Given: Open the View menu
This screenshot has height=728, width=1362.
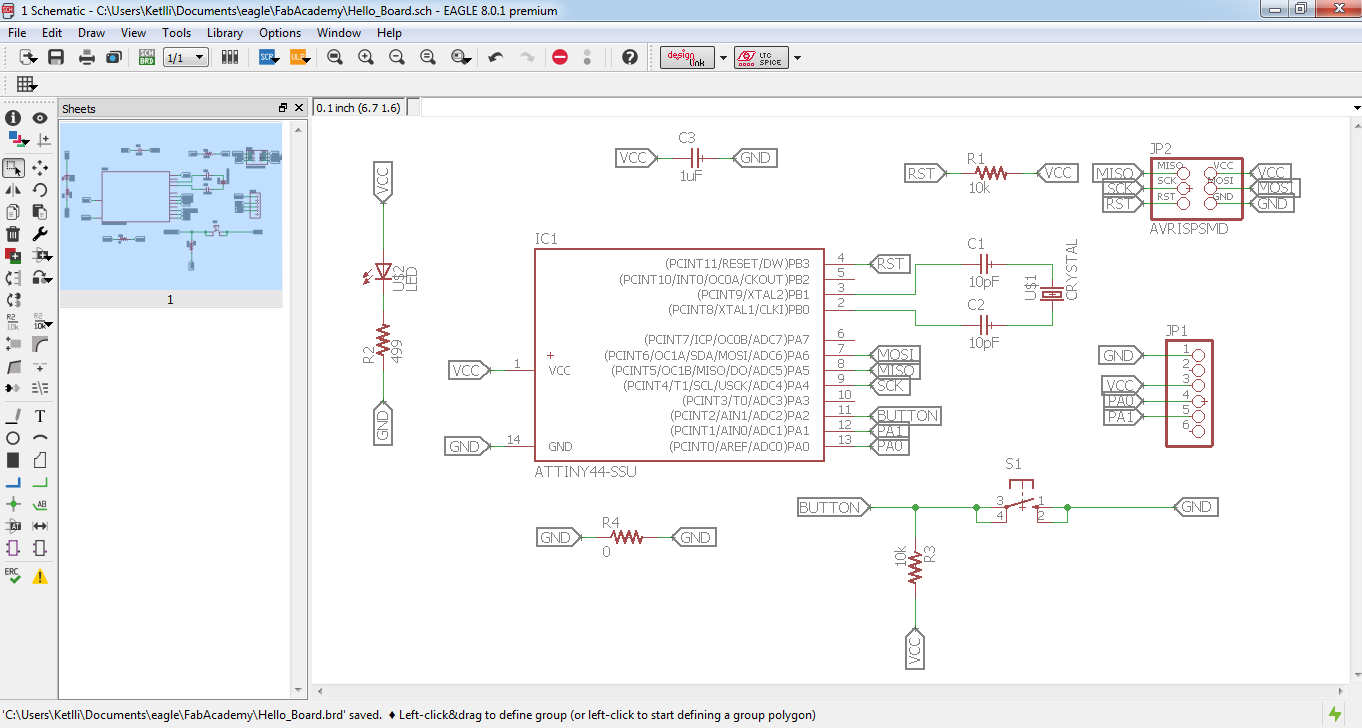Looking at the screenshot, I should (133, 33).
